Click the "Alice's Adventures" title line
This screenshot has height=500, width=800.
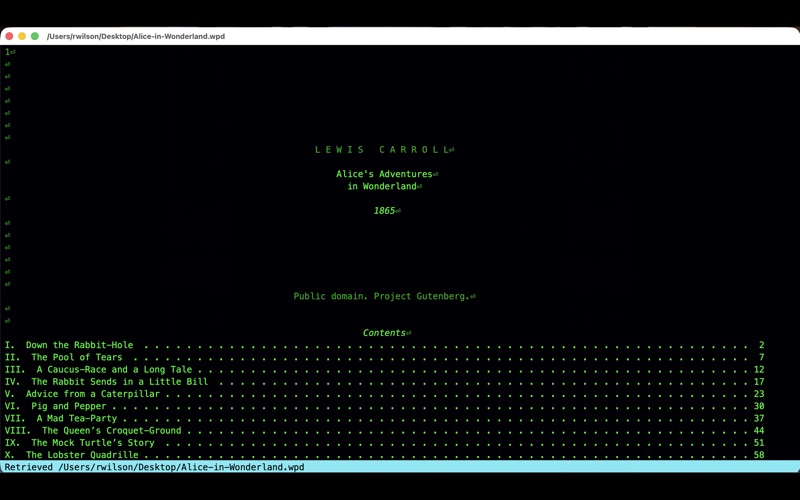(x=384, y=174)
